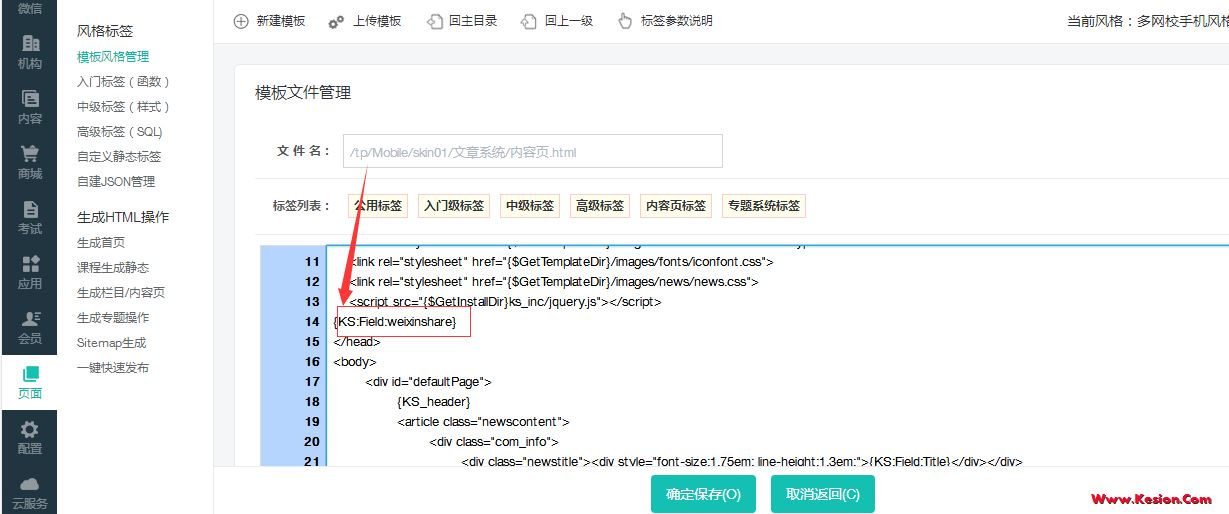Select the 页面 page section
Viewport: 1229px width, 514px height.
click(x=29, y=382)
